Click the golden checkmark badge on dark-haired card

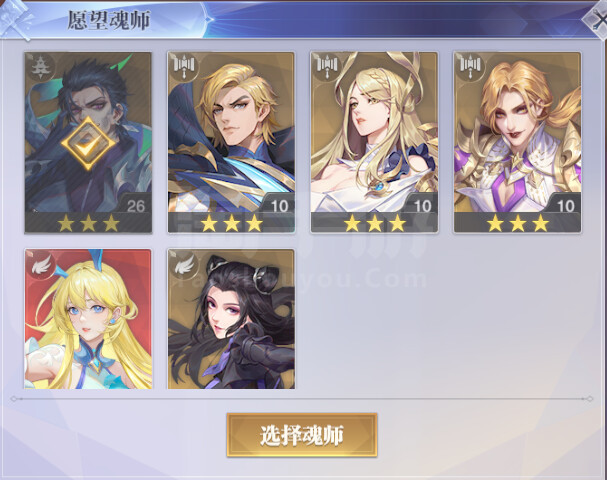pos(88,144)
